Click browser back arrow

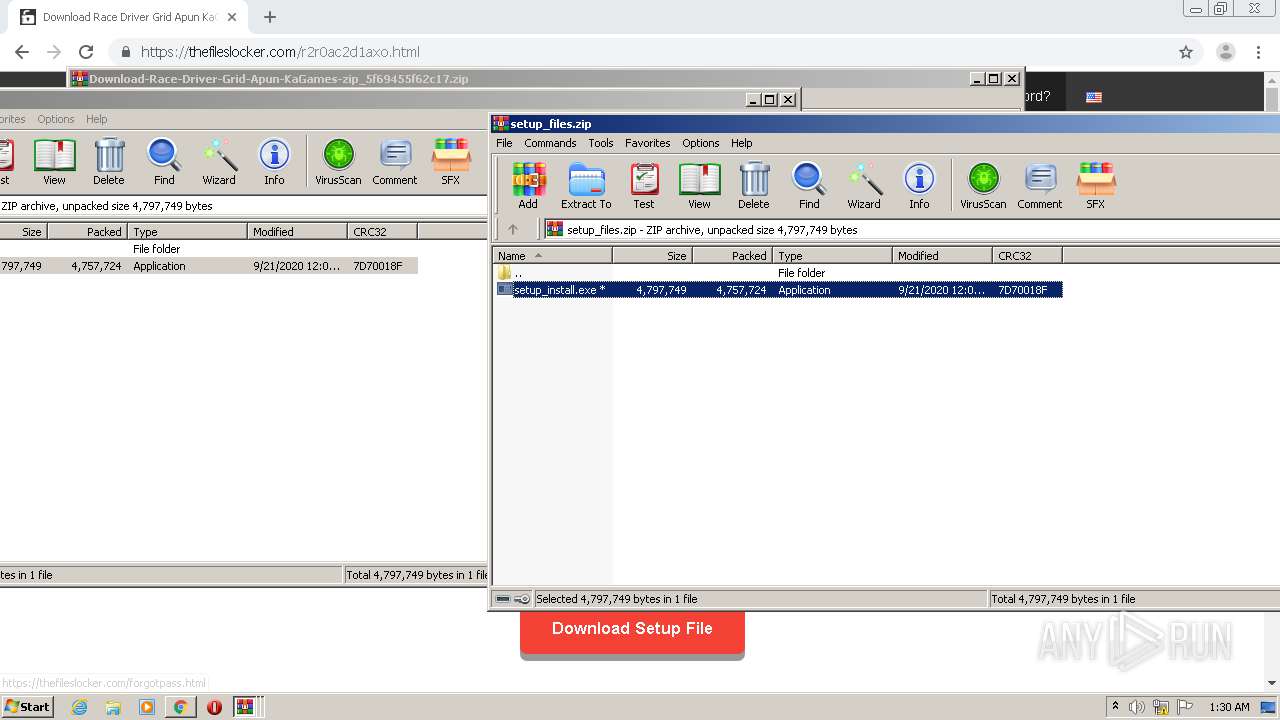coord(22,52)
